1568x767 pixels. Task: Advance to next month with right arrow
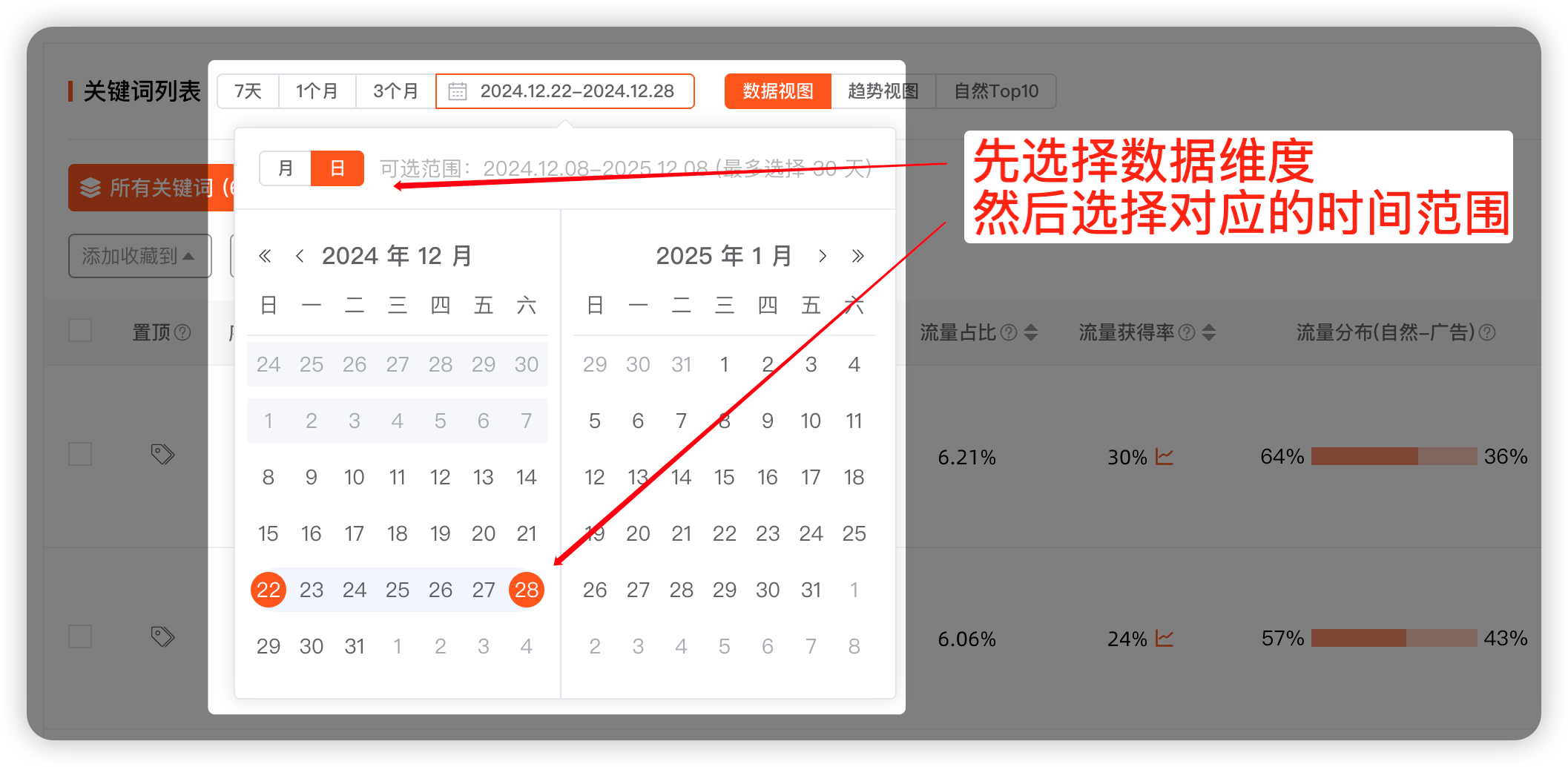[x=822, y=257]
